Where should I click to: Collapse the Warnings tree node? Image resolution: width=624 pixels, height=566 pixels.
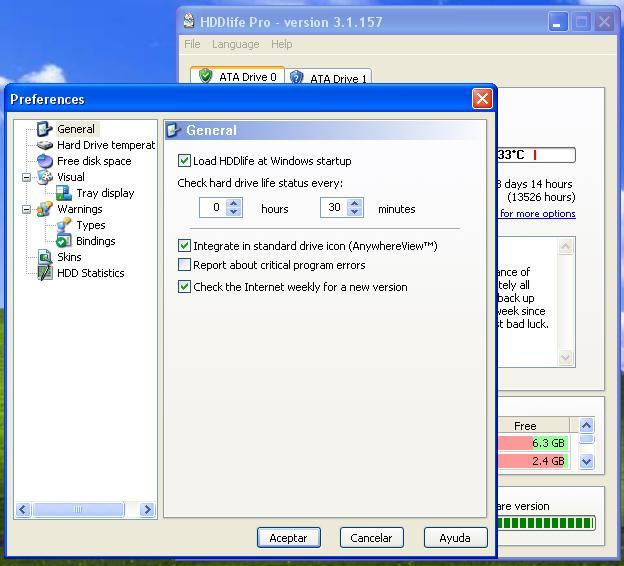click(26, 209)
